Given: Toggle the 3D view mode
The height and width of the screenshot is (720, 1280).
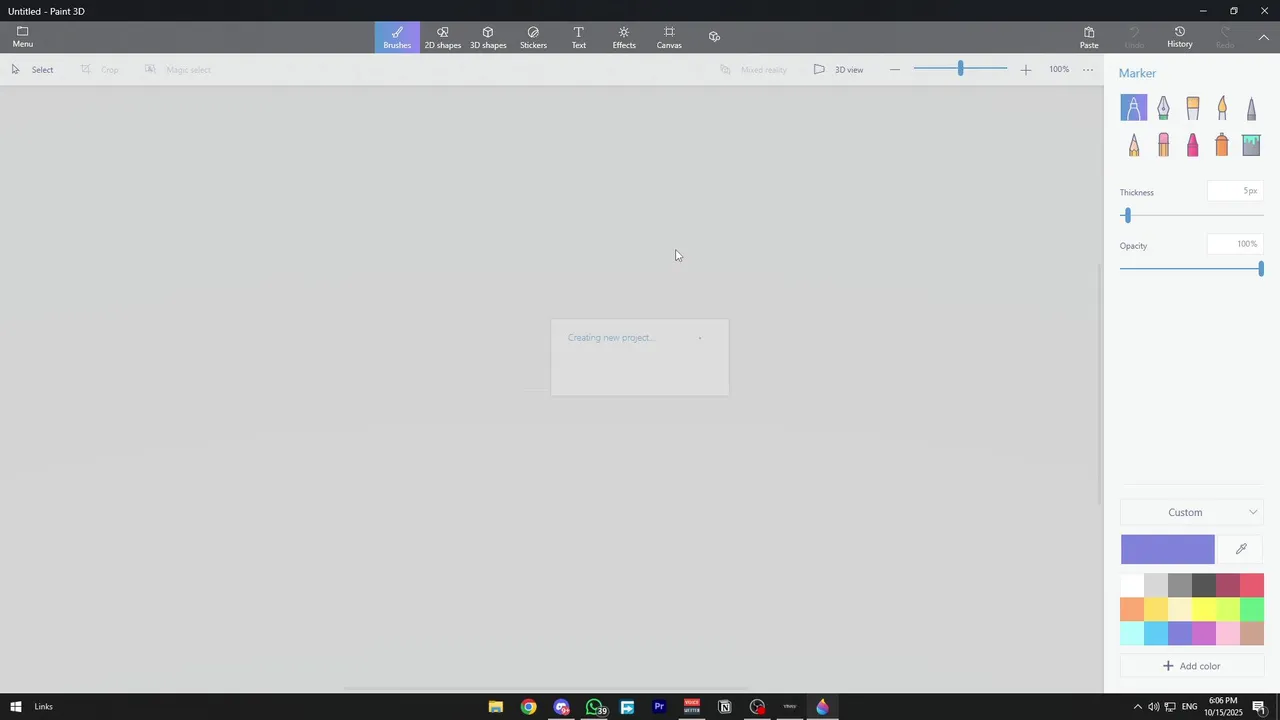Looking at the screenshot, I should point(838,69).
